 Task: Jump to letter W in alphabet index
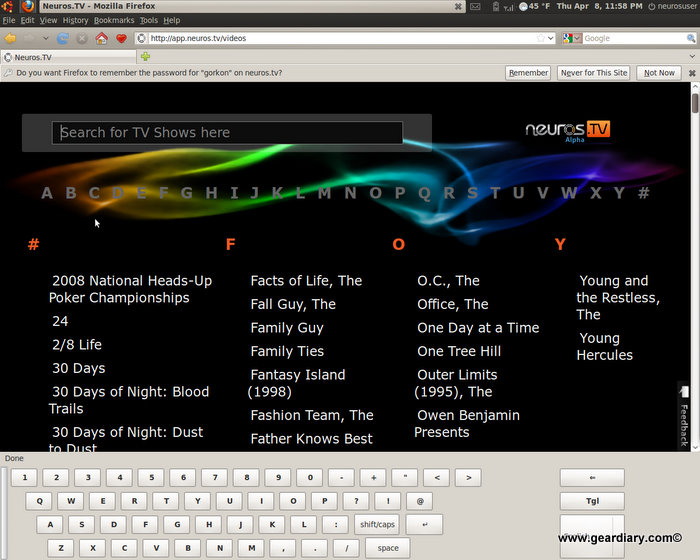click(569, 193)
